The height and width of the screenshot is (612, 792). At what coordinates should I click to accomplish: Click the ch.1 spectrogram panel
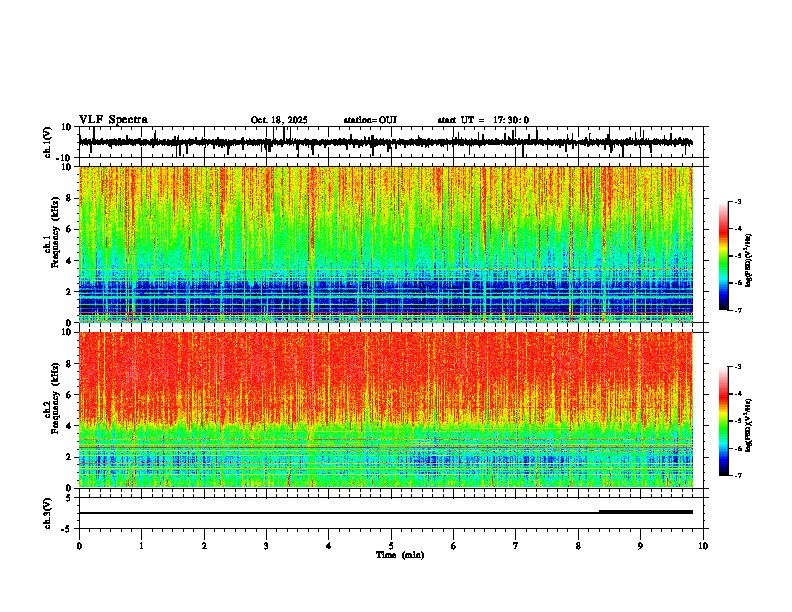point(386,244)
